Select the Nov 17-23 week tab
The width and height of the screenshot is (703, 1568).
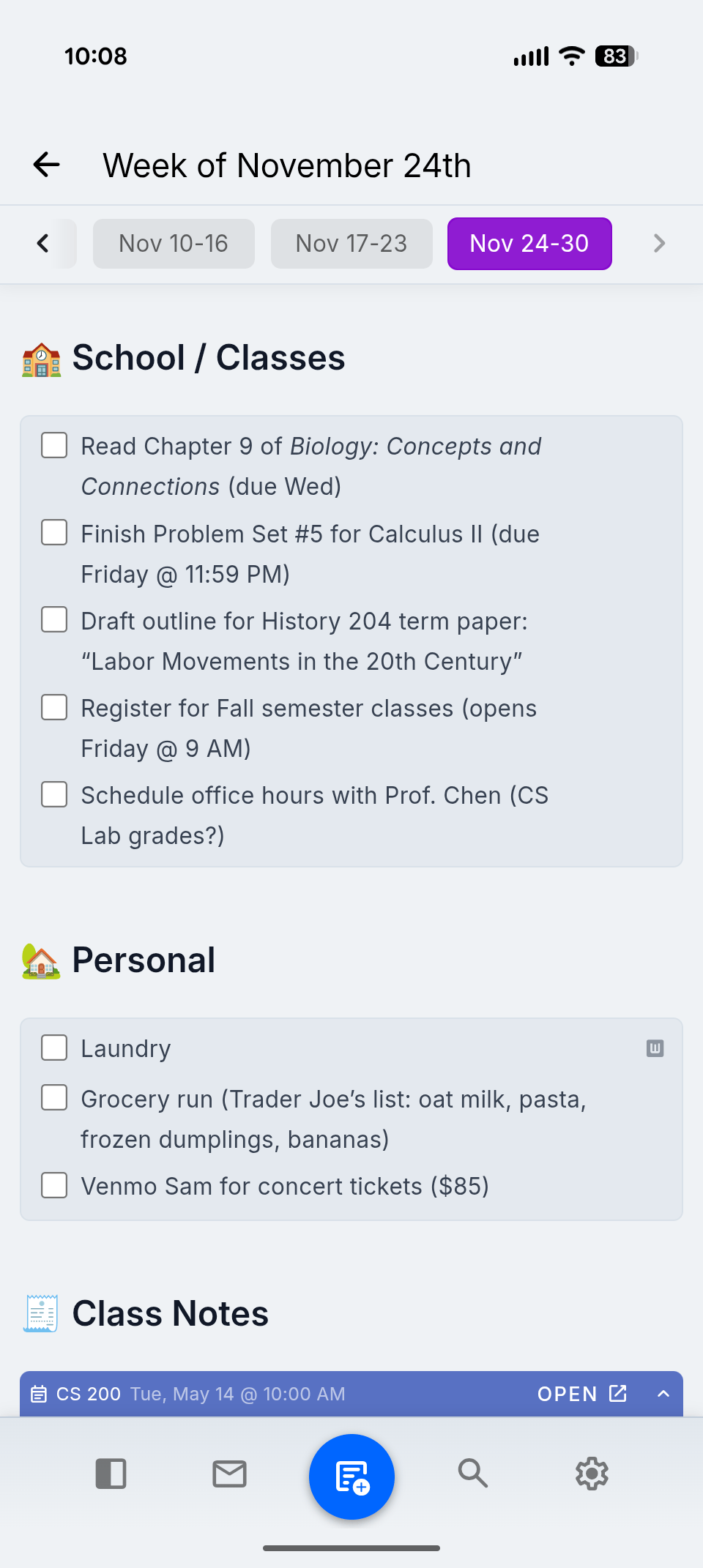(x=351, y=243)
